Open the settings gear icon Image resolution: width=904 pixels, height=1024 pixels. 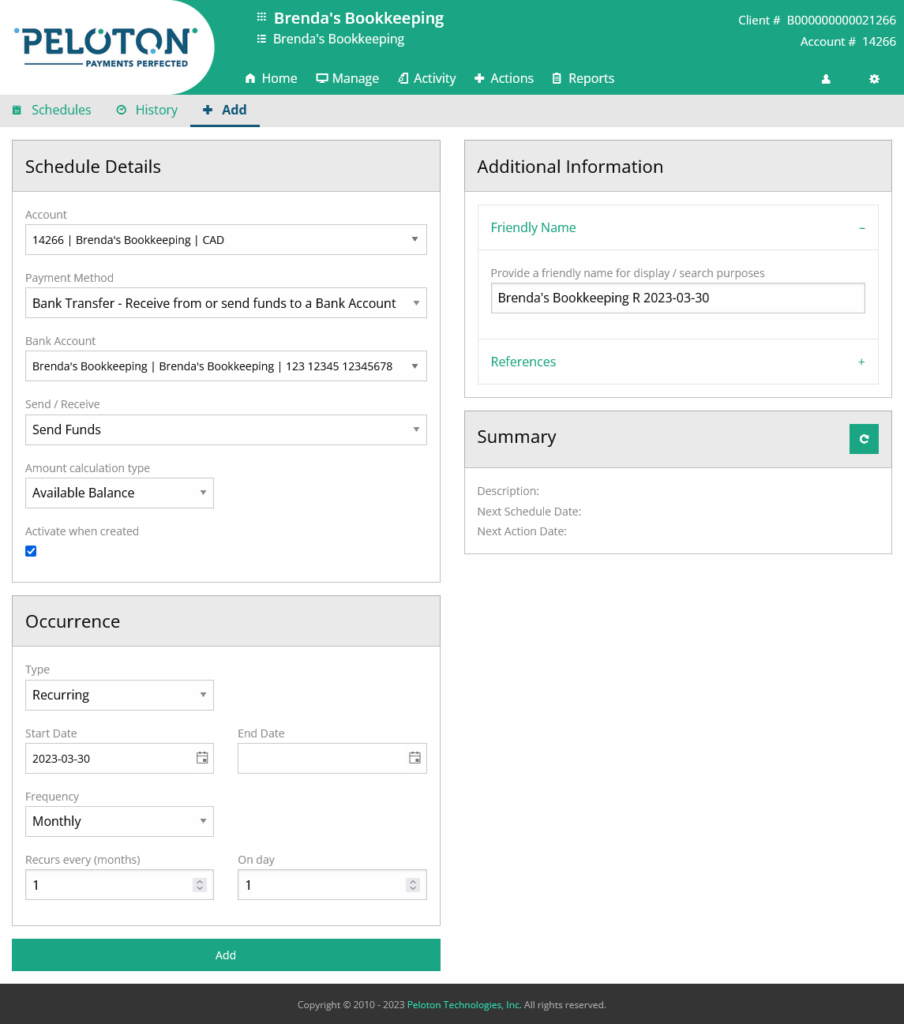[x=874, y=79]
